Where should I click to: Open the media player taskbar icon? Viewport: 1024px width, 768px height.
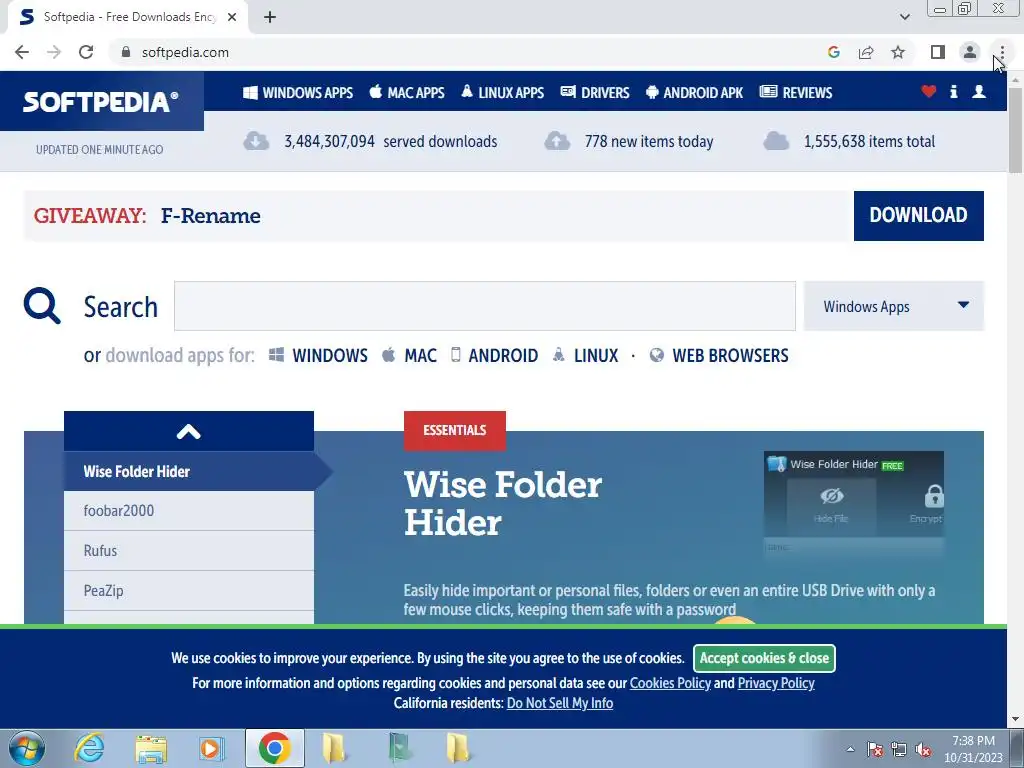(x=212, y=748)
